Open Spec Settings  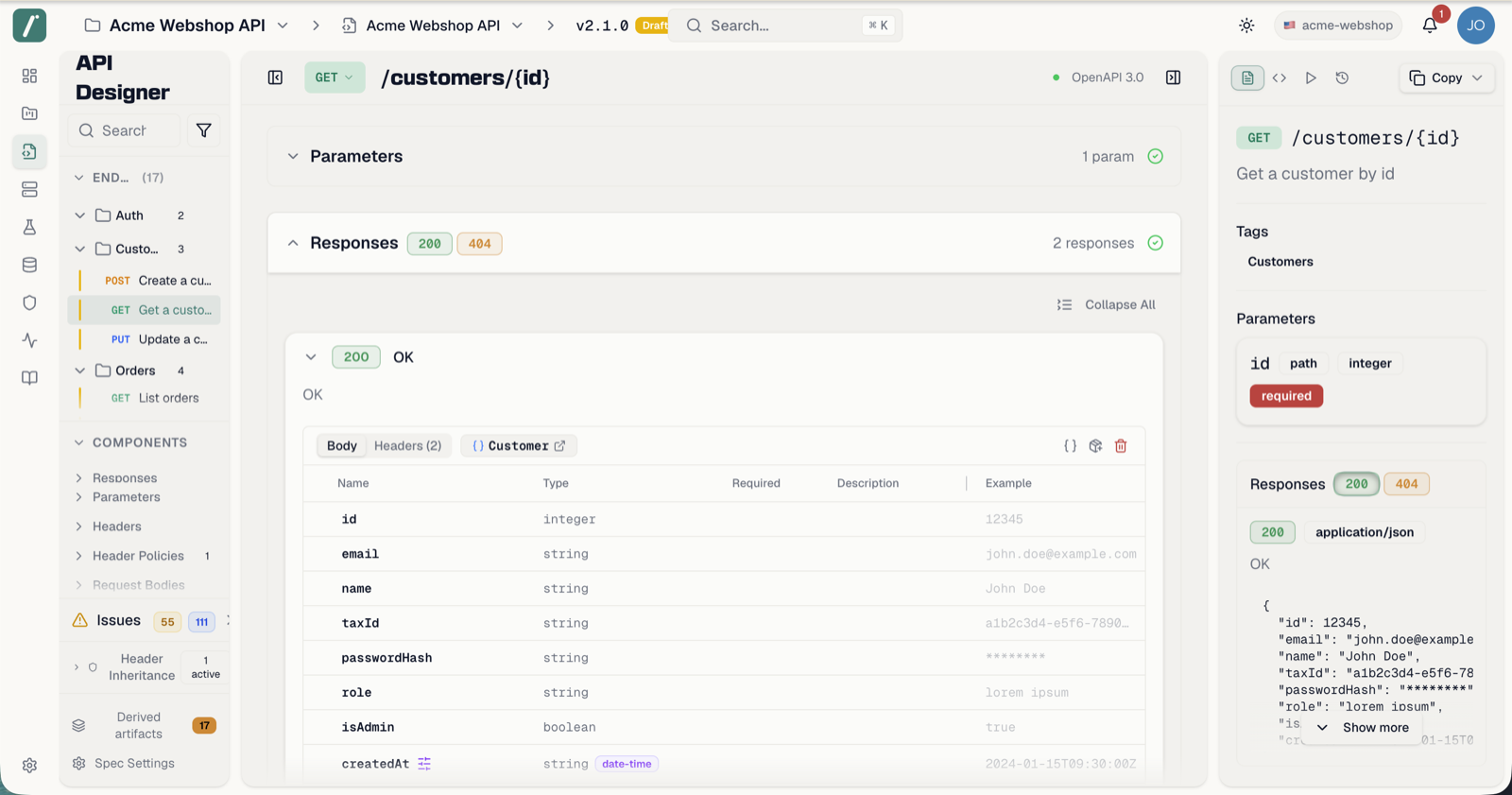tap(124, 764)
